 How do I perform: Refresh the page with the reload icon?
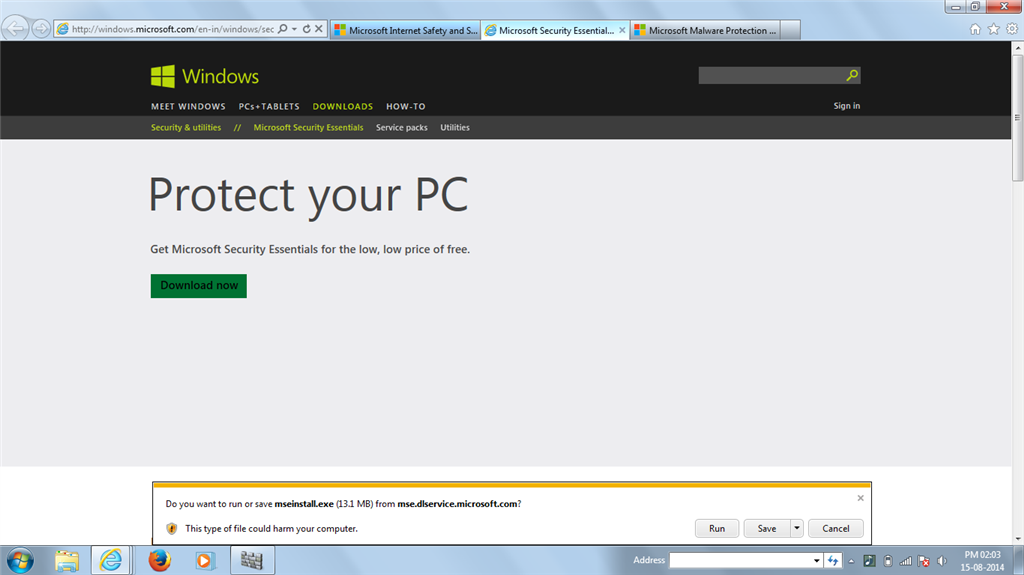point(306,29)
